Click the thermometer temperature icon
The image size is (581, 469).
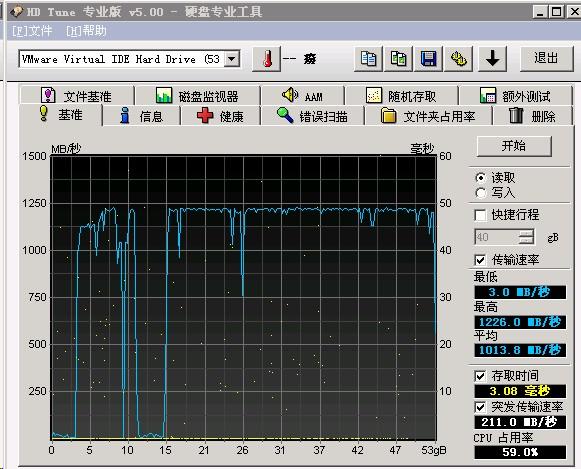point(266,59)
